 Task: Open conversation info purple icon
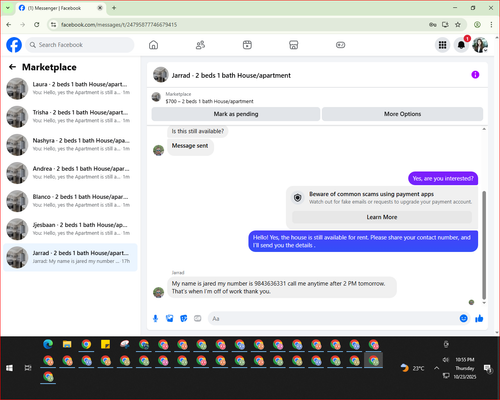click(475, 75)
